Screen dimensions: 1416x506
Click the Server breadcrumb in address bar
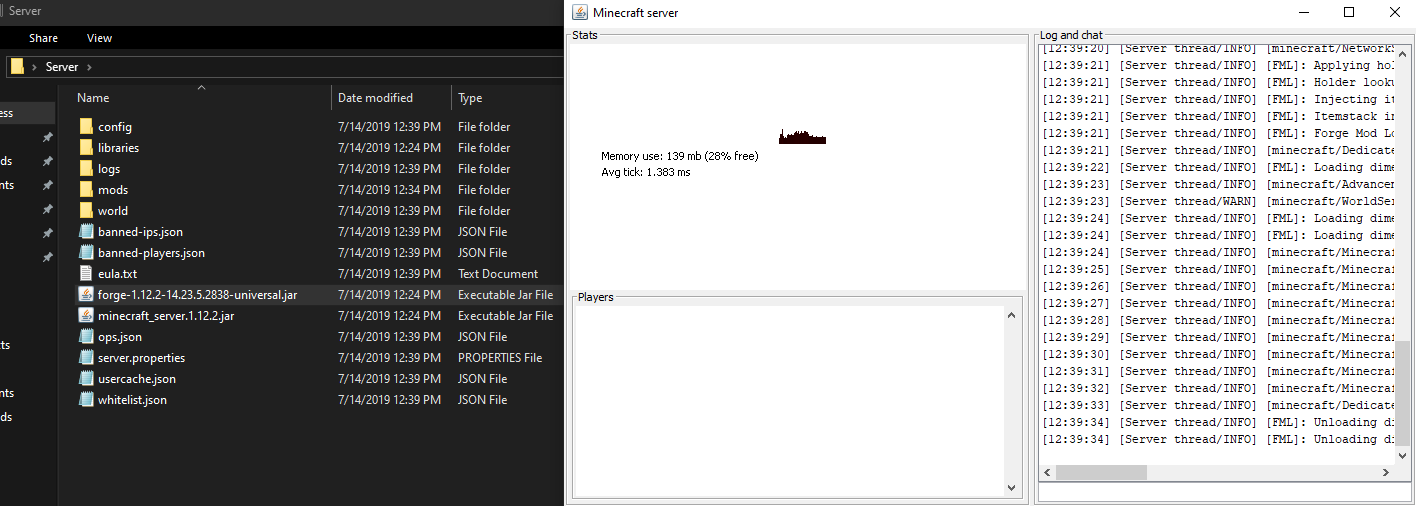62,67
